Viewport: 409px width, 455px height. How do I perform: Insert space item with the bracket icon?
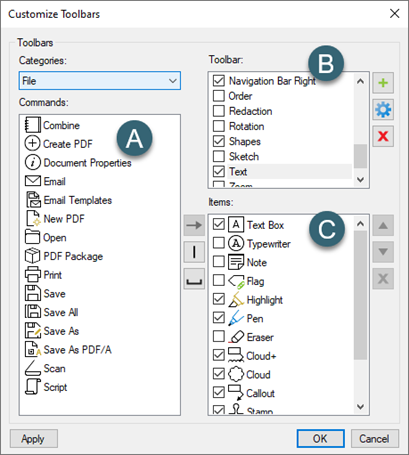[x=194, y=279]
